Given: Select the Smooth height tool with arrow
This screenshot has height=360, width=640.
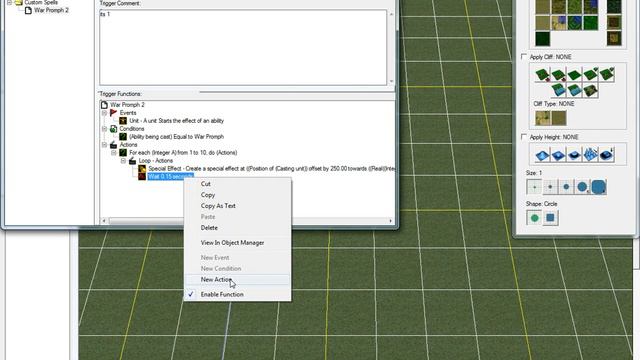Looking at the screenshot, I should pos(607,155).
